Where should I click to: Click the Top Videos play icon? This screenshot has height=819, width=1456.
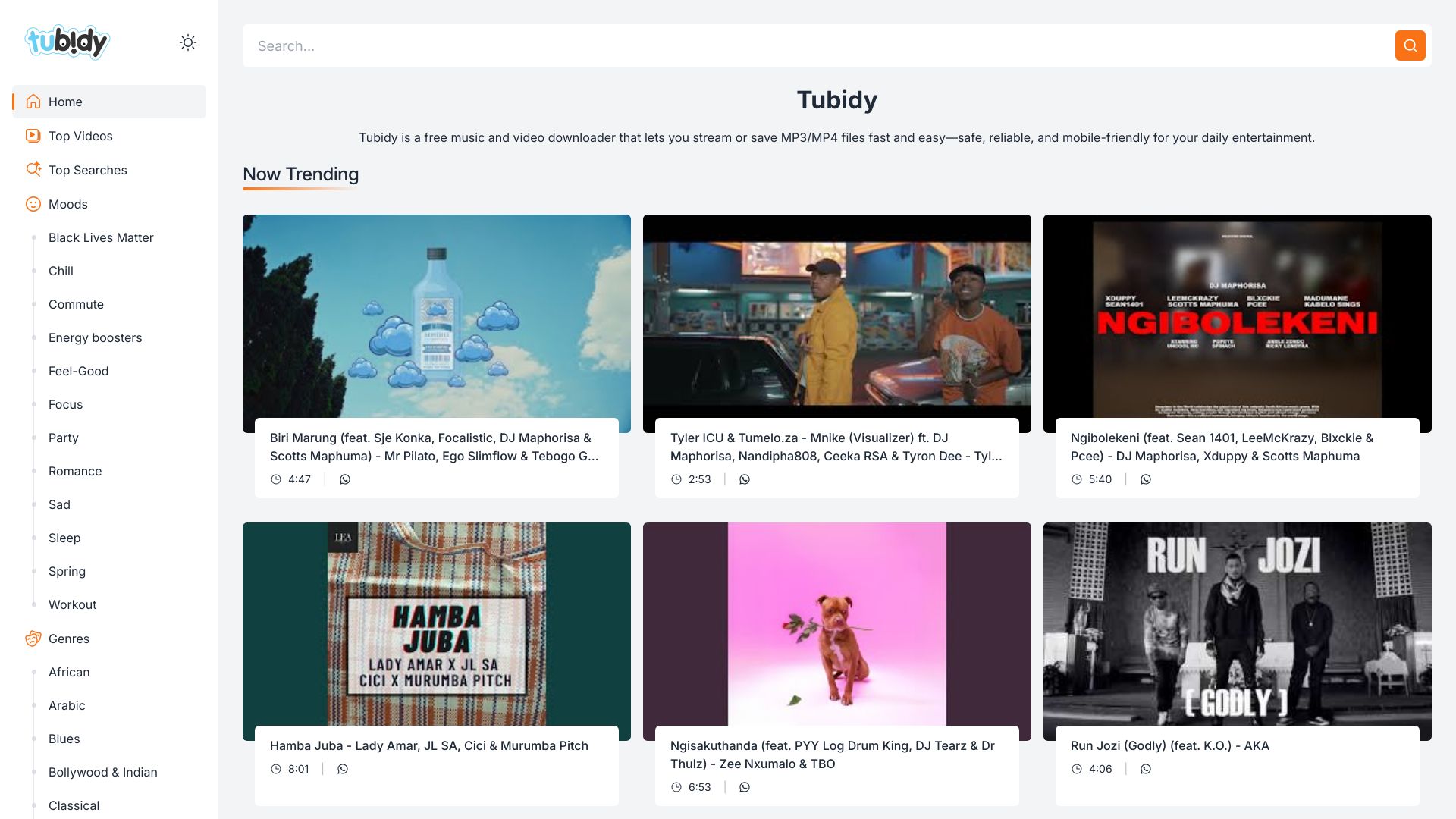point(33,136)
